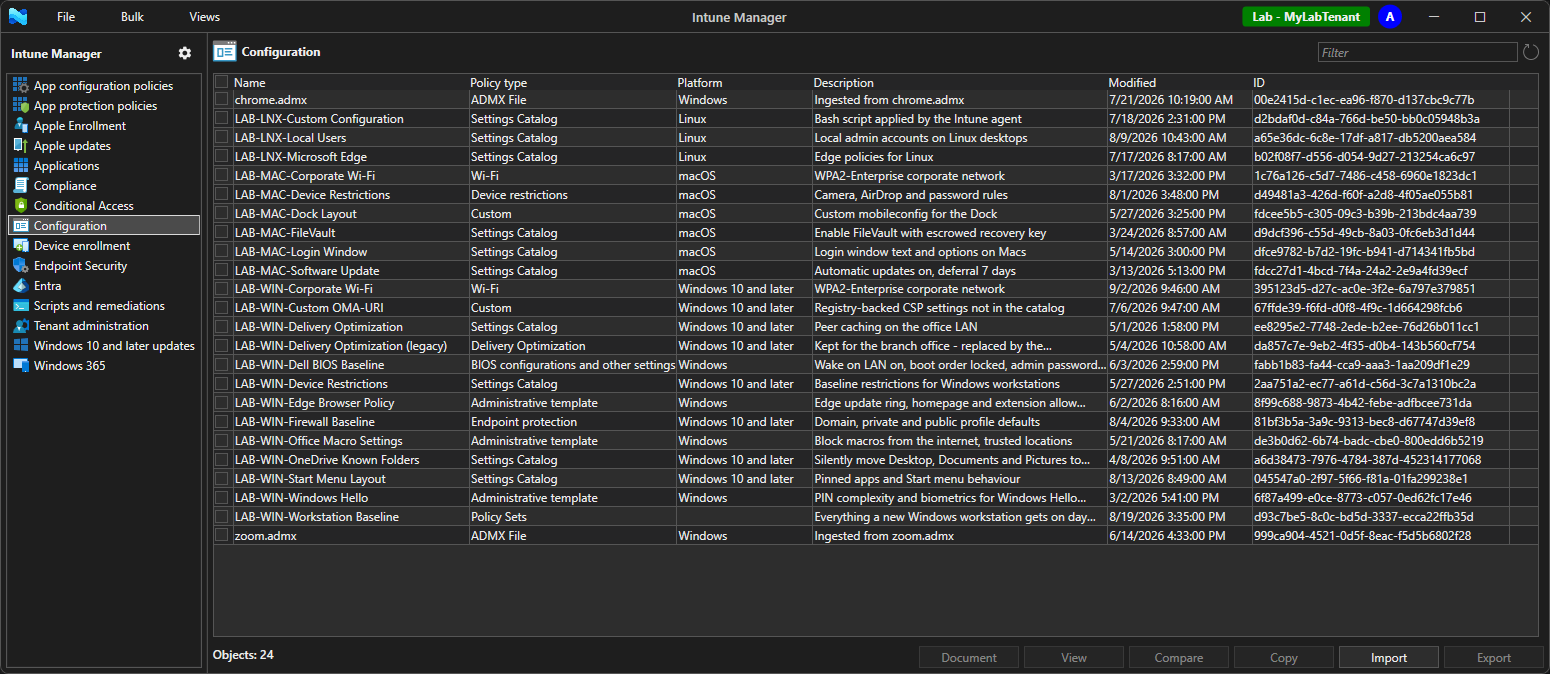This screenshot has height=674, width=1550.
Task: Click the Copy button
Action: (1283, 658)
